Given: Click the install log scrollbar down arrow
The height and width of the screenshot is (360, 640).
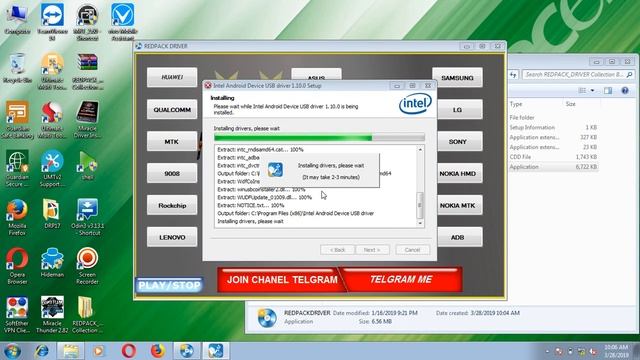Looking at the screenshot, I should [420, 223].
